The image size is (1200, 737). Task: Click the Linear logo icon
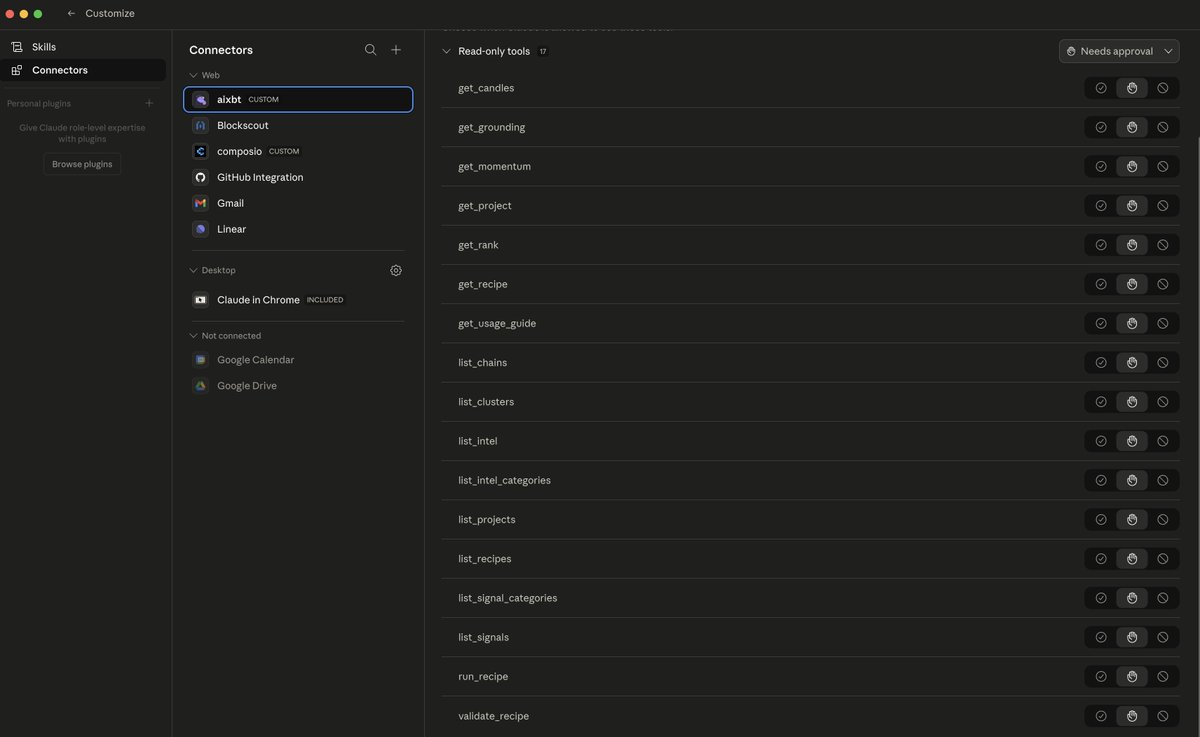pyautogui.click(x=200, y=229)
